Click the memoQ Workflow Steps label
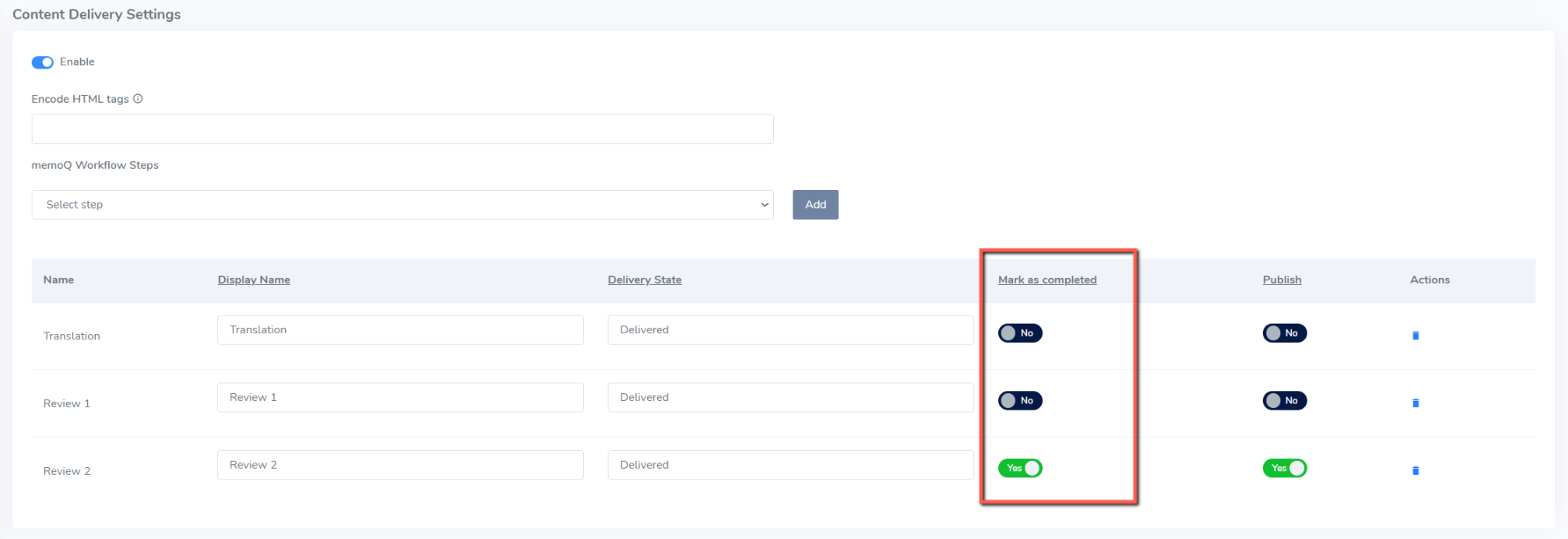1568x539 pixels. coord(95,165)
